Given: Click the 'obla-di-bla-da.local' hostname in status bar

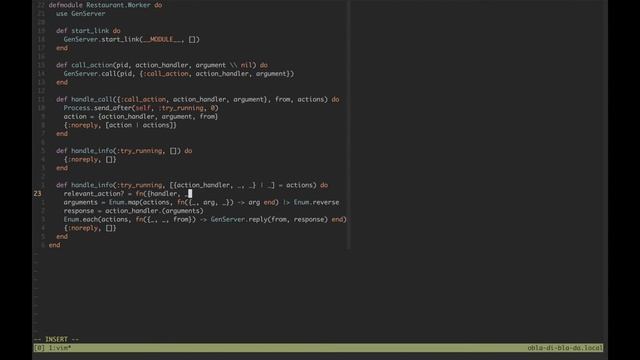Looking at the screenshot, I should point(565,348).
